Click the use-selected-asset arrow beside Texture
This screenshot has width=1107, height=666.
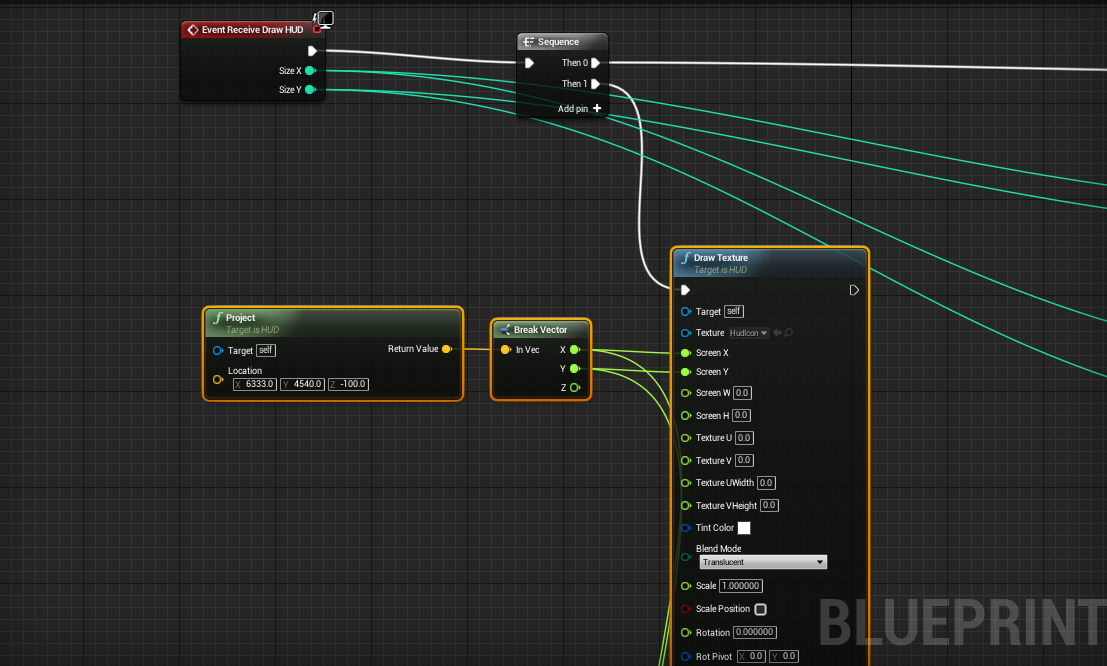[x=777, y=333]
